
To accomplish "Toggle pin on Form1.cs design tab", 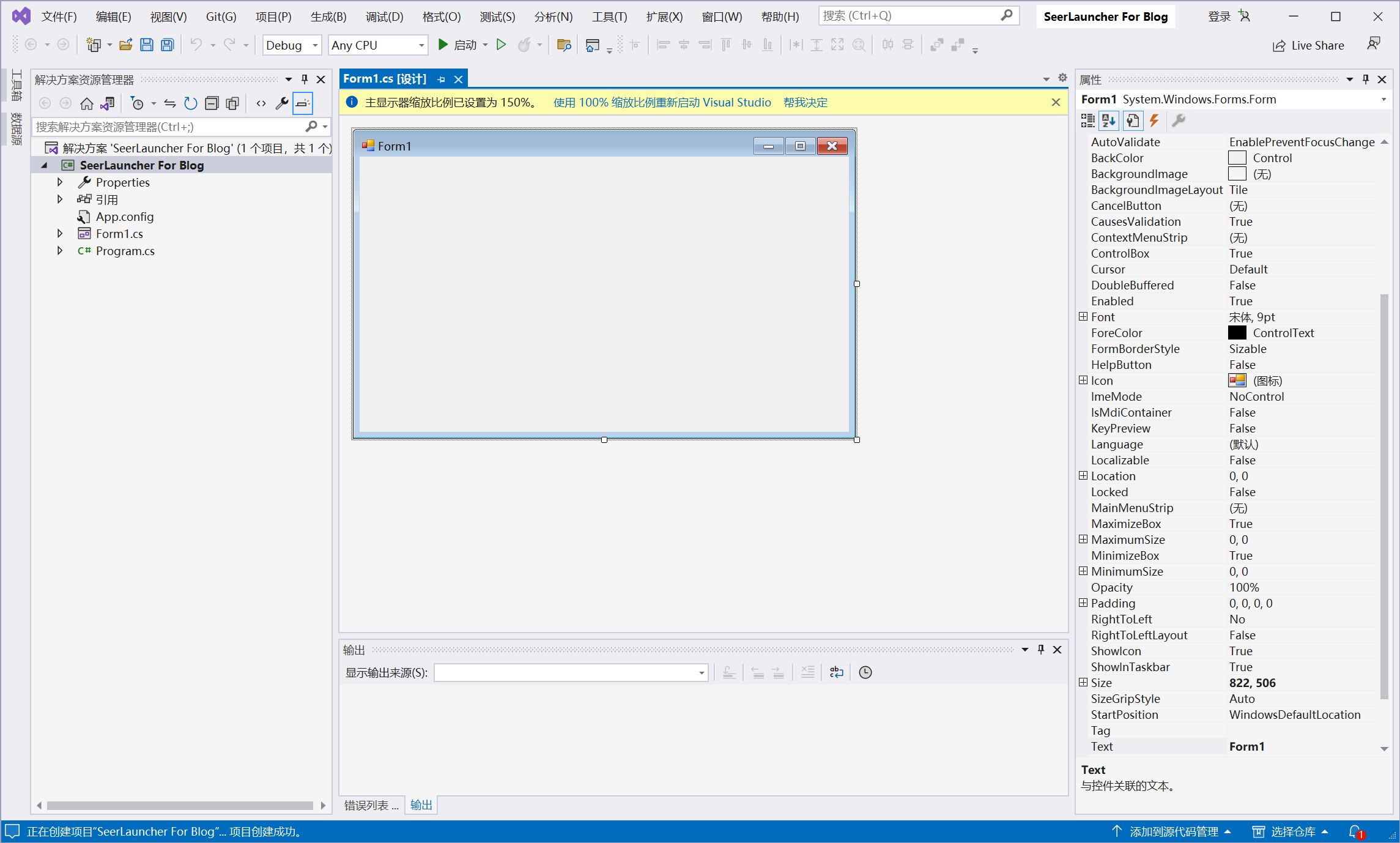I will click(442, 80).
